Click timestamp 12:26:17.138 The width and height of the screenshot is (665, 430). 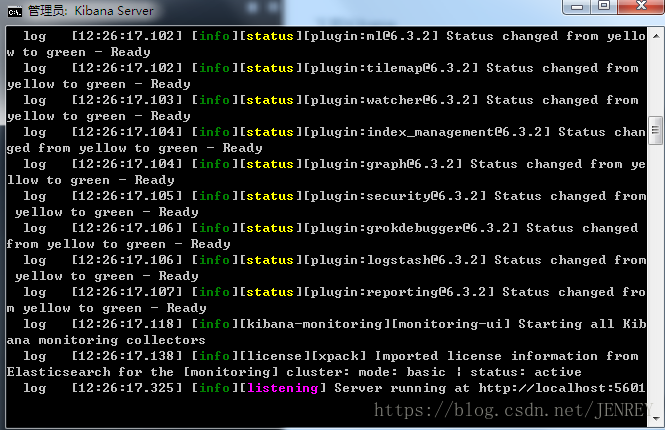tap(126, 356)
